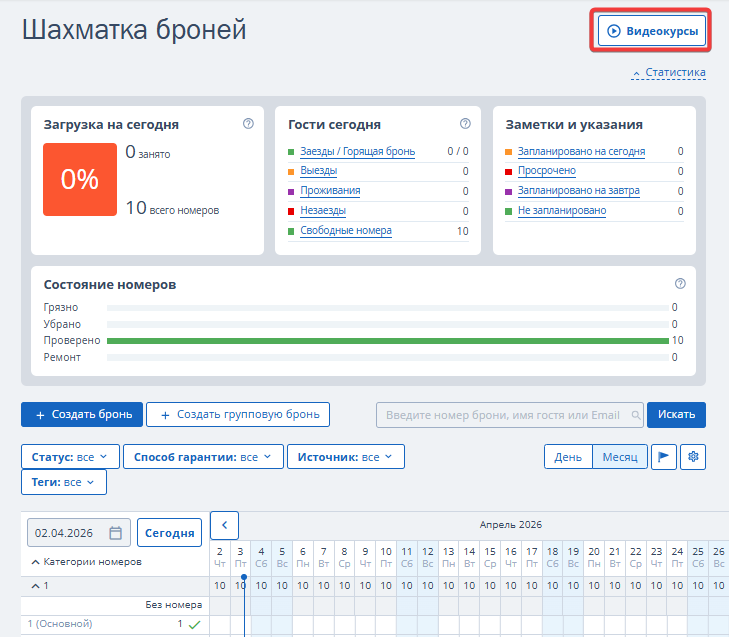Viewport: 729px width, 637px height.
Task: Open chessboard settings gear icon
Action: (693, 457)
